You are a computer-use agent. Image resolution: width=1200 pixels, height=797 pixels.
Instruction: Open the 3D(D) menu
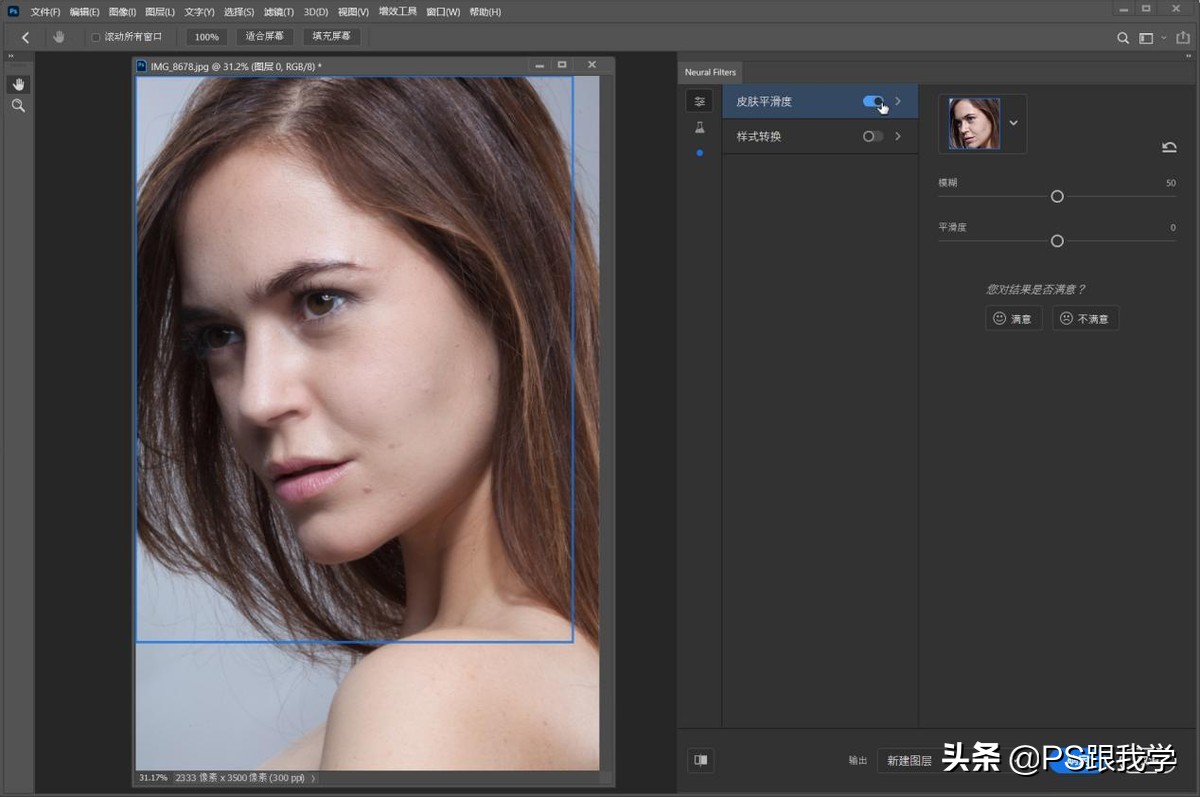pyautogui.click(x=316, y=12)
